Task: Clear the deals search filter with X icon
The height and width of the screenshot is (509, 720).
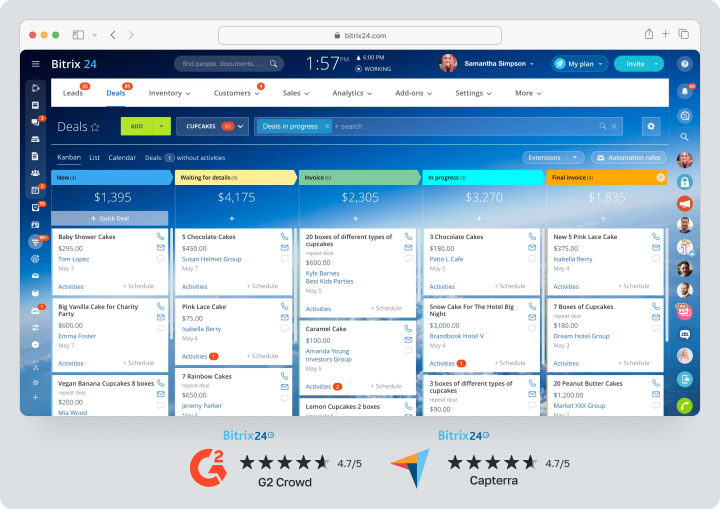Action: [x=614, y=126]
